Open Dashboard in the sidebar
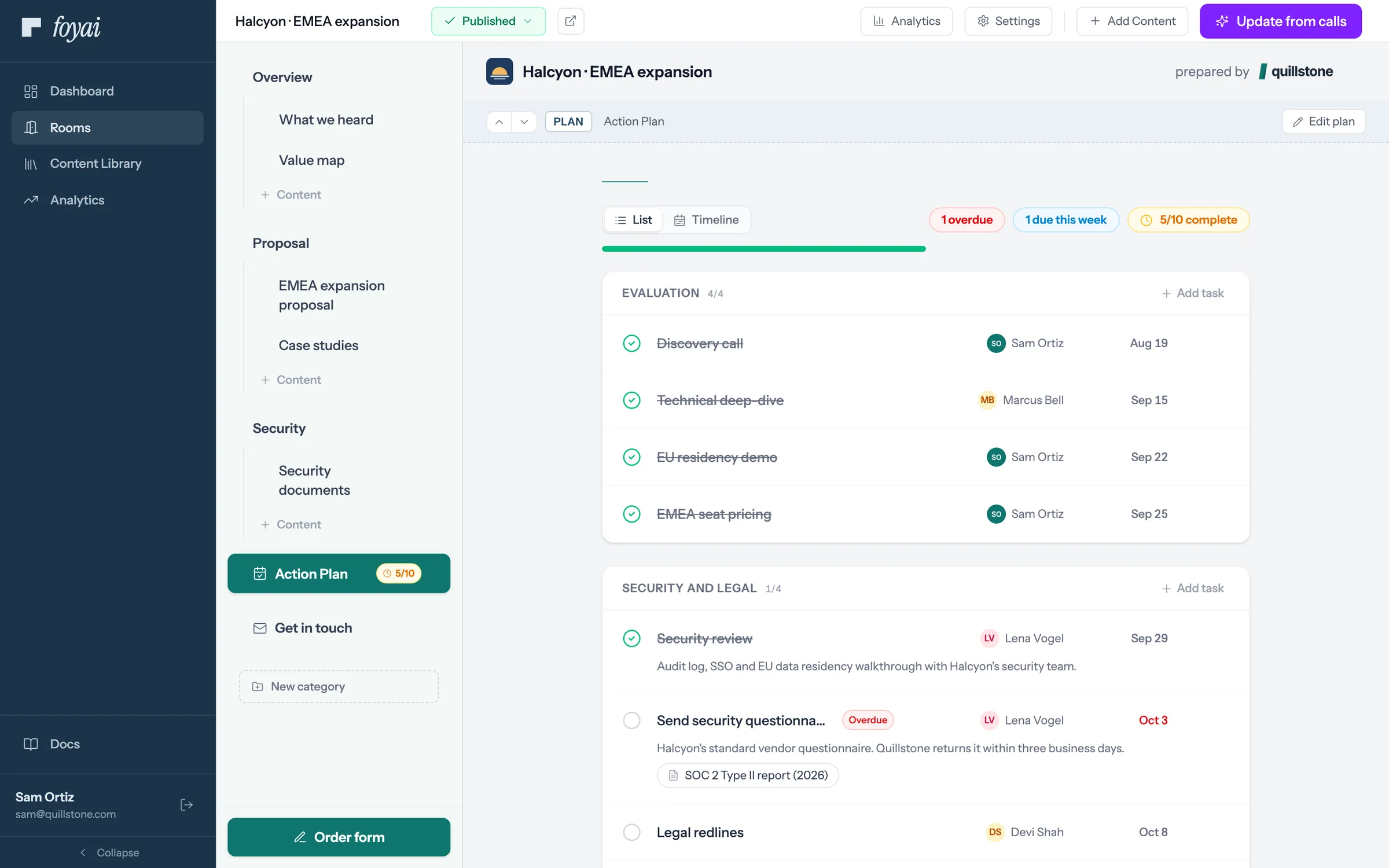 107,91
